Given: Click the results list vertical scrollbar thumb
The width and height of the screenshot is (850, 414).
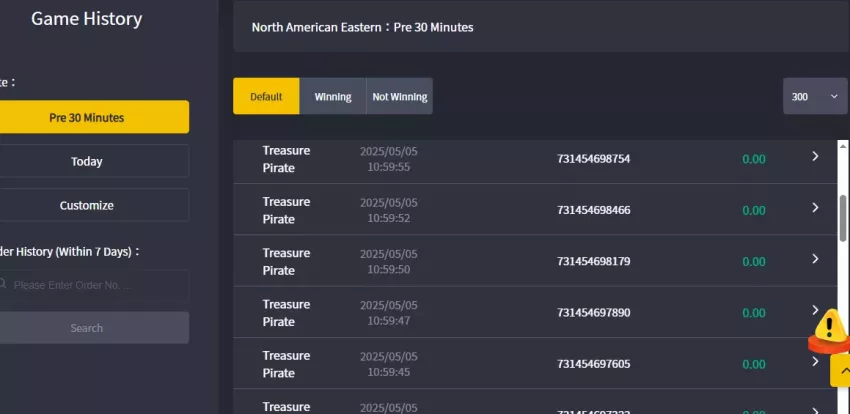Looking at the screenshot, I should tap(843, 218).
